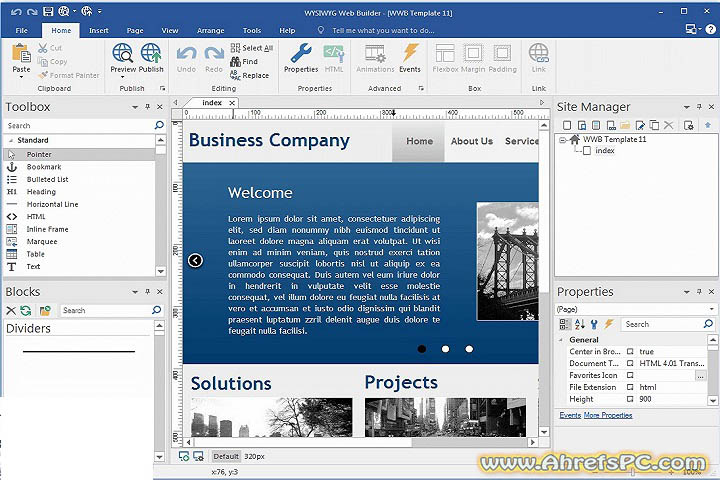Select the Marquee item in Toolbox
This screenshot has width=720, height=480.
click(42, 242)
